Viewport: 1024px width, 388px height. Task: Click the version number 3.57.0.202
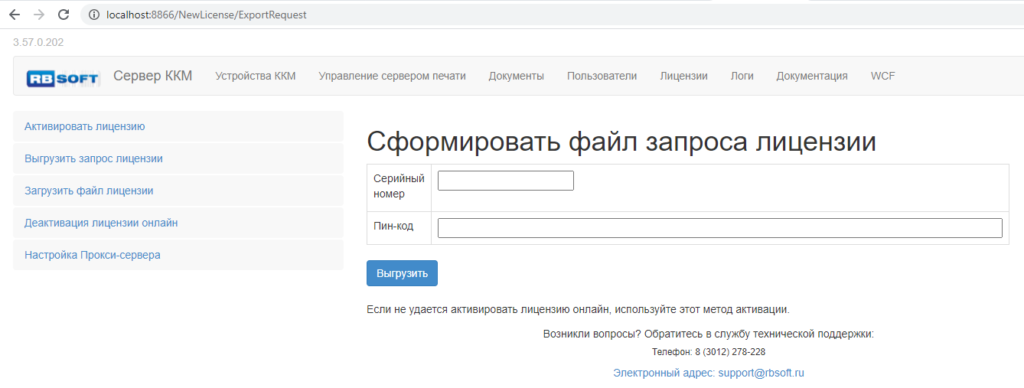pyautogui.click(x=38, y=42)
